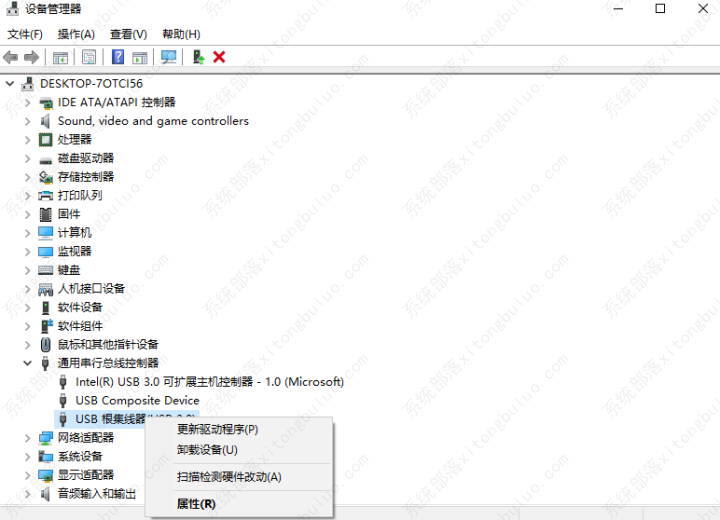Image resolution: width=720 pixels, height=520 pixels.
Task: Click the USB Composite Device plug icon
Action: click(63, 400)
